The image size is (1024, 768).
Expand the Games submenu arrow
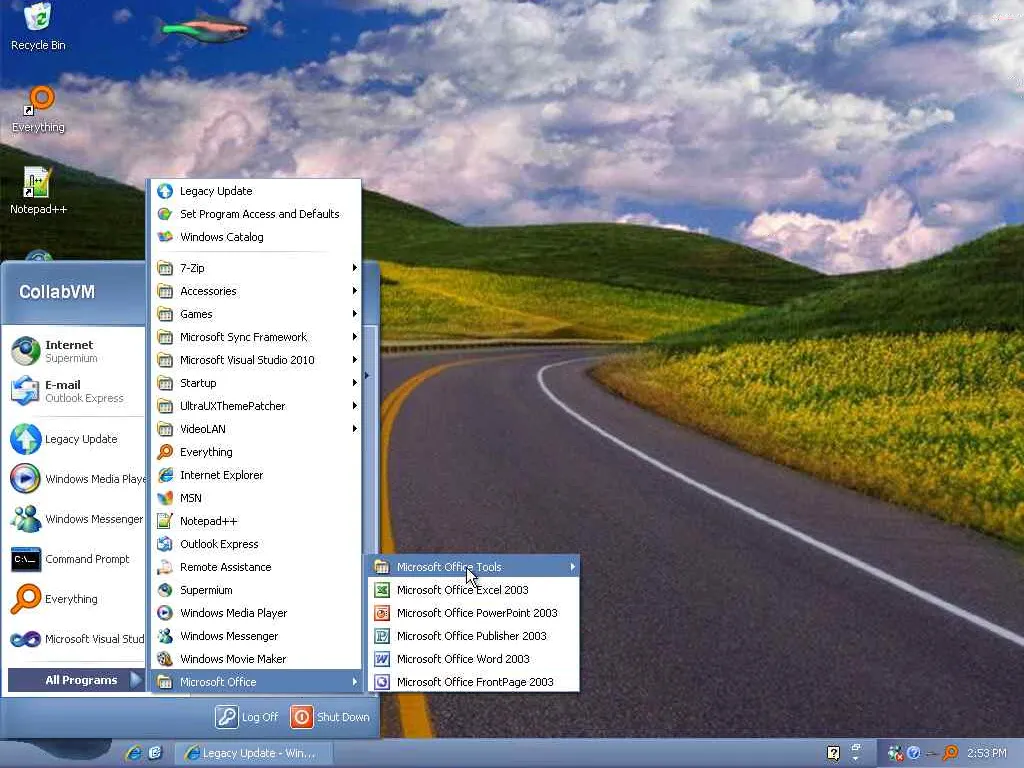coord(355,313)
